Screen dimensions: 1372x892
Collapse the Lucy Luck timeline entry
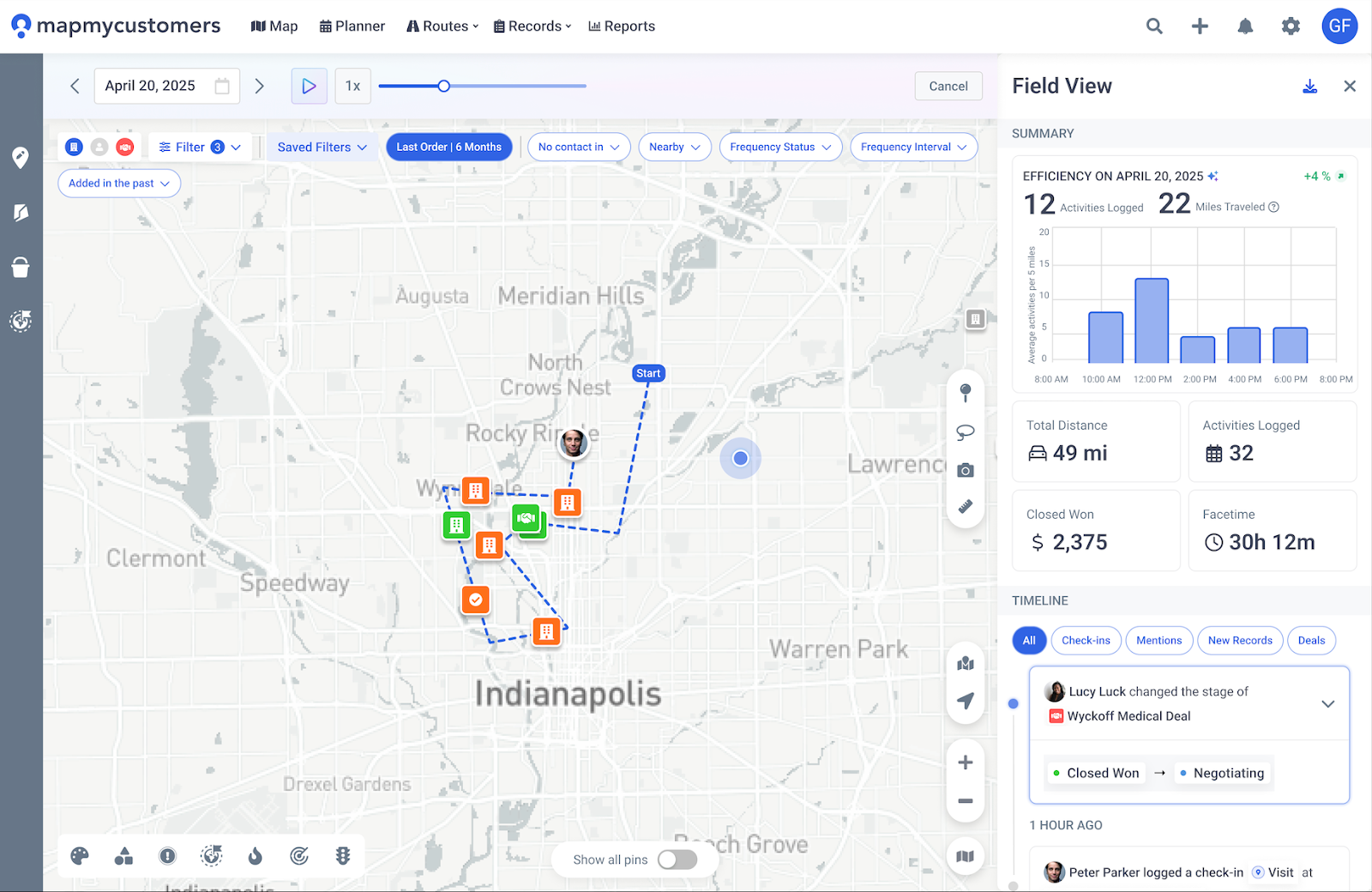pyautogui.click(x=1327, y=704)
